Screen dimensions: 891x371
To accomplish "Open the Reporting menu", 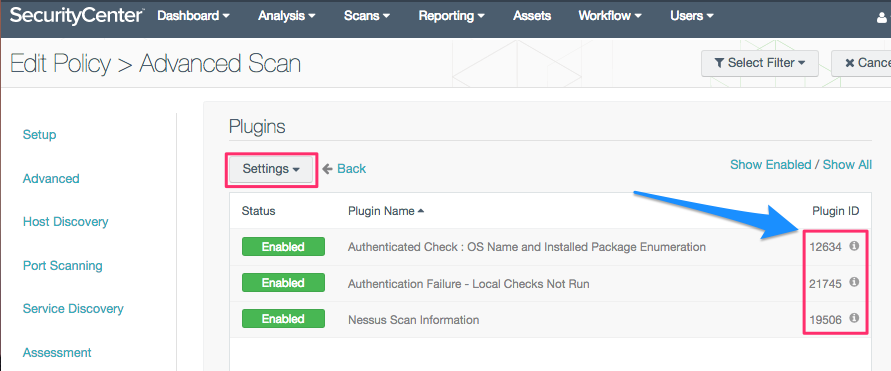I will [452, 16].
